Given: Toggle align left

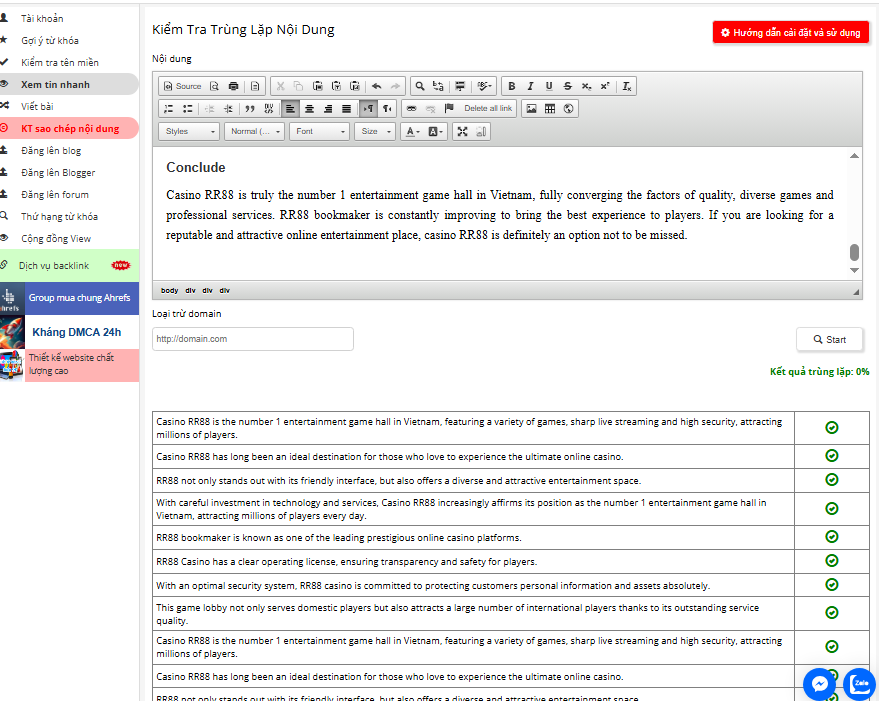Looking at the screenshot, I should point(290,108).
